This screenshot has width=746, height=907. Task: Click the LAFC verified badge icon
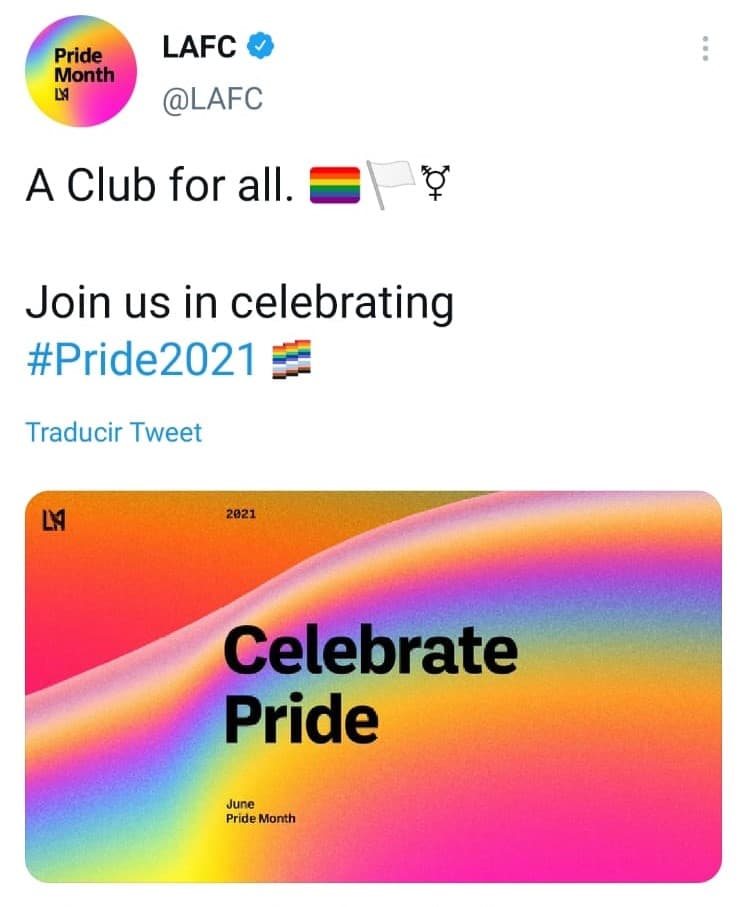tap(260, 44)
